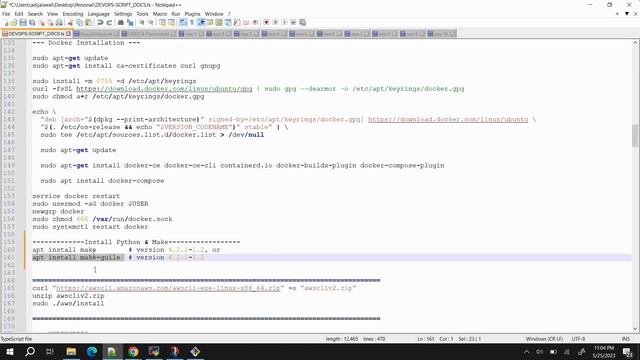Open the Encoding menu
This screenshot has width=640, height=360.
pyautogui.click(x=73, y=14)
